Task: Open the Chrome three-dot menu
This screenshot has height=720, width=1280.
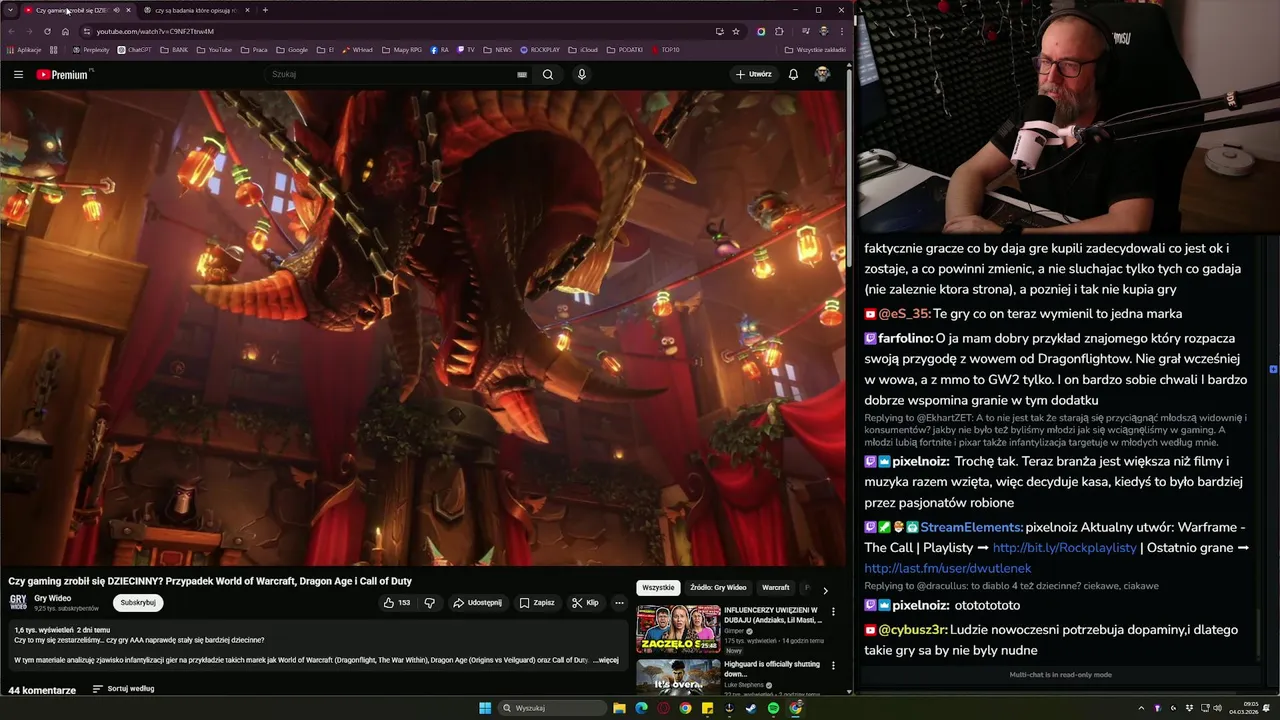Action: (x=841, y=31)
